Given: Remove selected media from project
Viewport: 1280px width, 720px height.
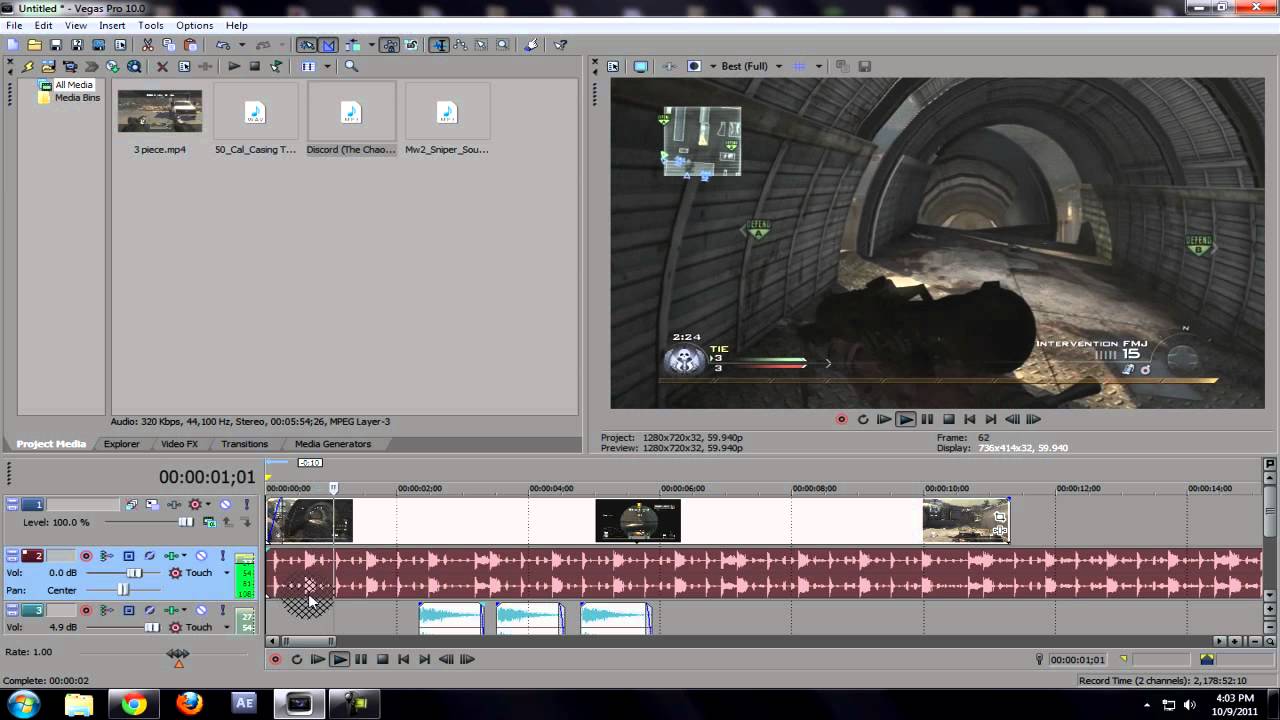Looking at the screenshot, I should (x=162, y=67).
